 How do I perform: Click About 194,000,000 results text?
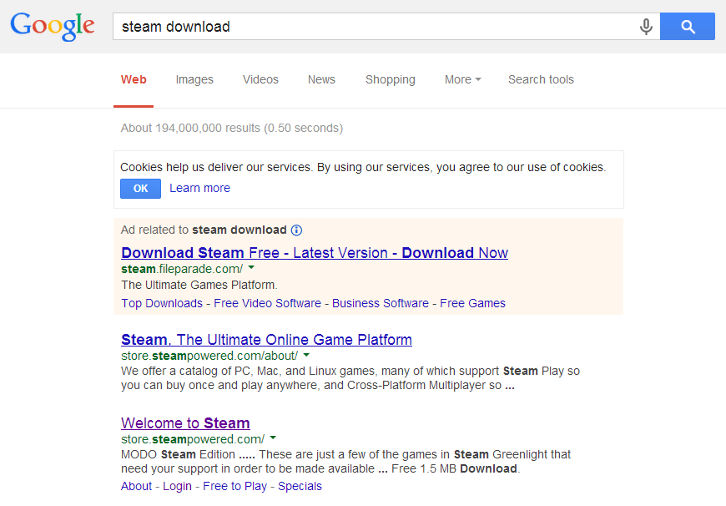pyautogui.click(x=232, y=128)
